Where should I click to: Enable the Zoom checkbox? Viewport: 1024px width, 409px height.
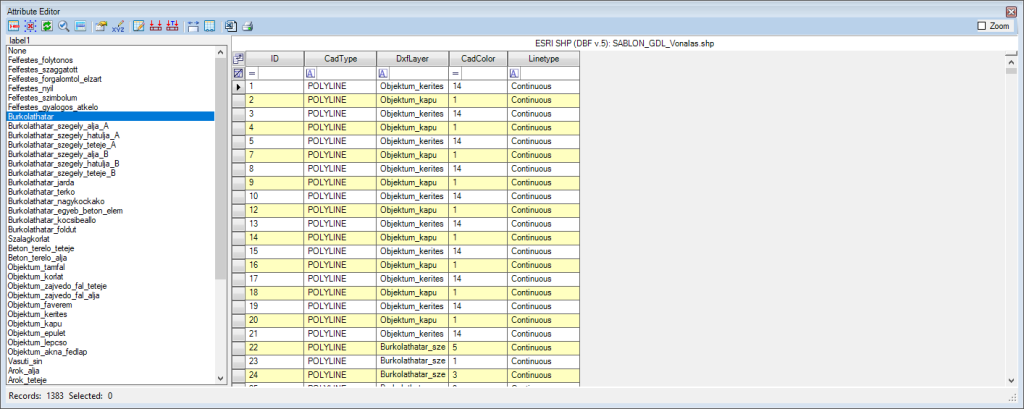tap(981, 26)
